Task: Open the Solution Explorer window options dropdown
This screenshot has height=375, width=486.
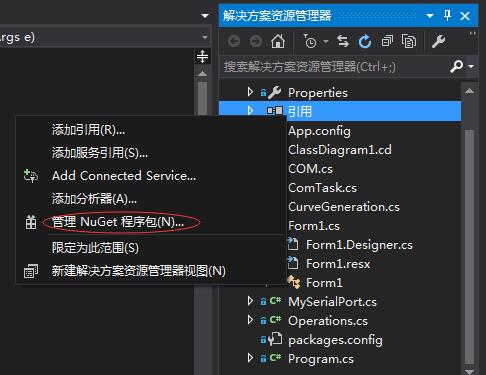Action: (x=430, y=16)
